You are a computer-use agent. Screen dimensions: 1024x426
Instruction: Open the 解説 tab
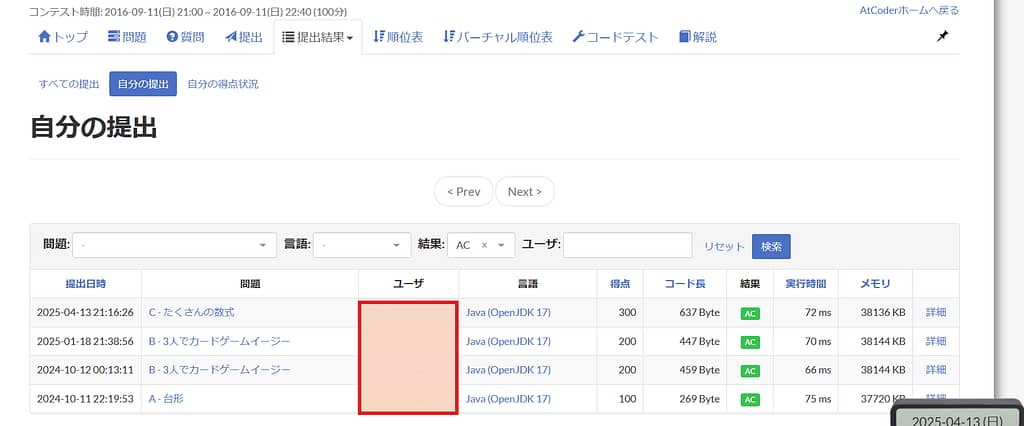pos(697,37)
